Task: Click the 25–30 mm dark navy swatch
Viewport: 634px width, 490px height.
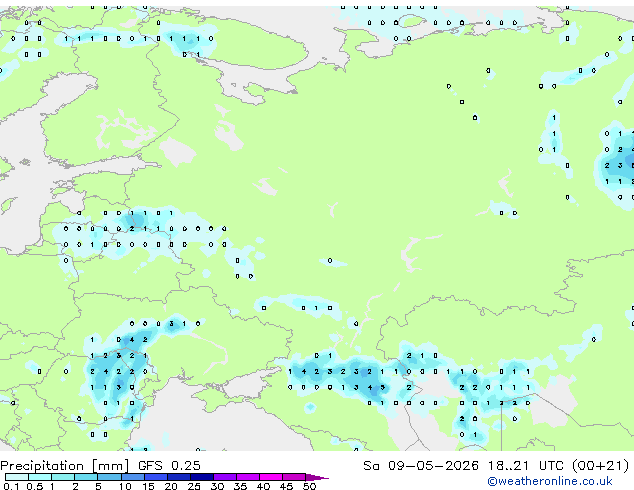Action: pos(202,477)
